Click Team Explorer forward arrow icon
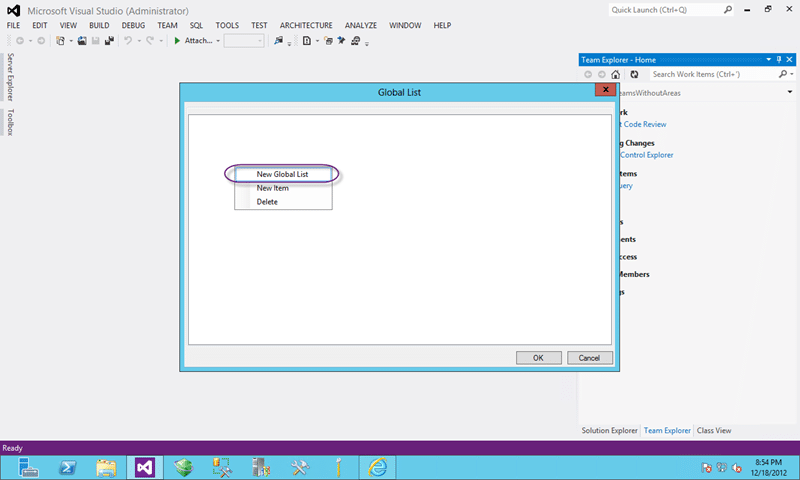 (602, 74)
